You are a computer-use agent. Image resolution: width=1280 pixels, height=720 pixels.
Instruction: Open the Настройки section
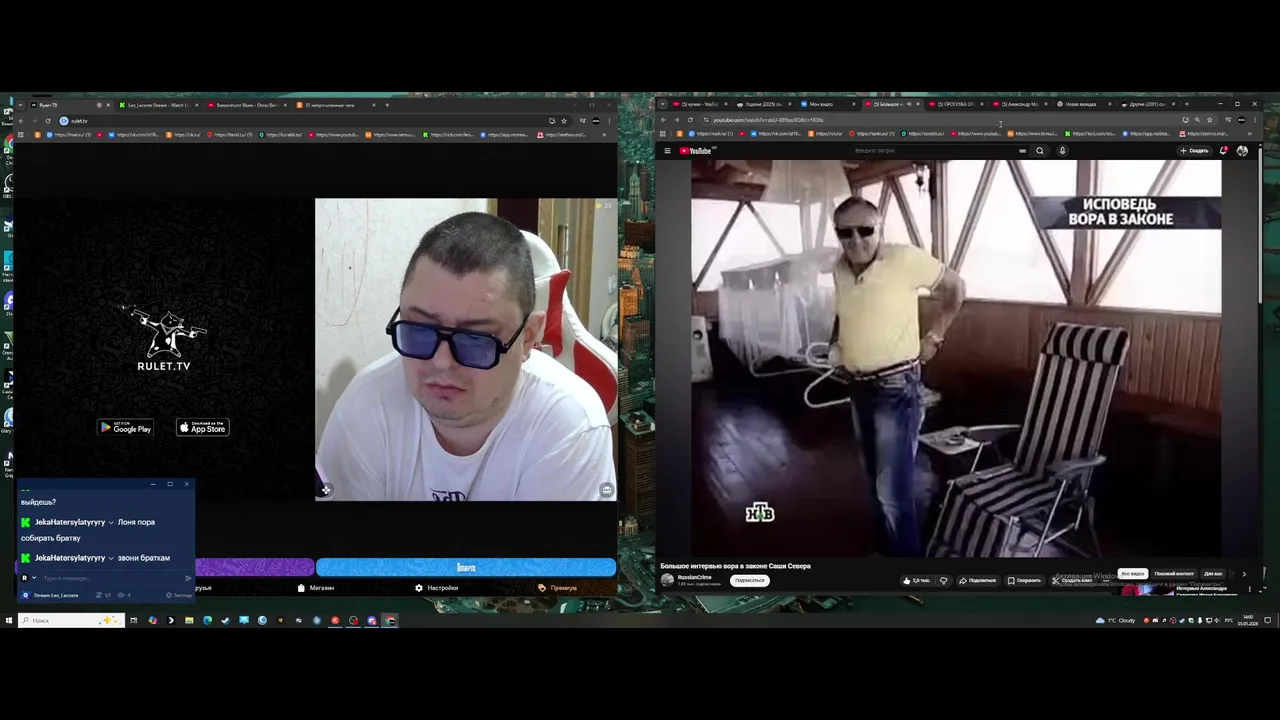[437, 588]
